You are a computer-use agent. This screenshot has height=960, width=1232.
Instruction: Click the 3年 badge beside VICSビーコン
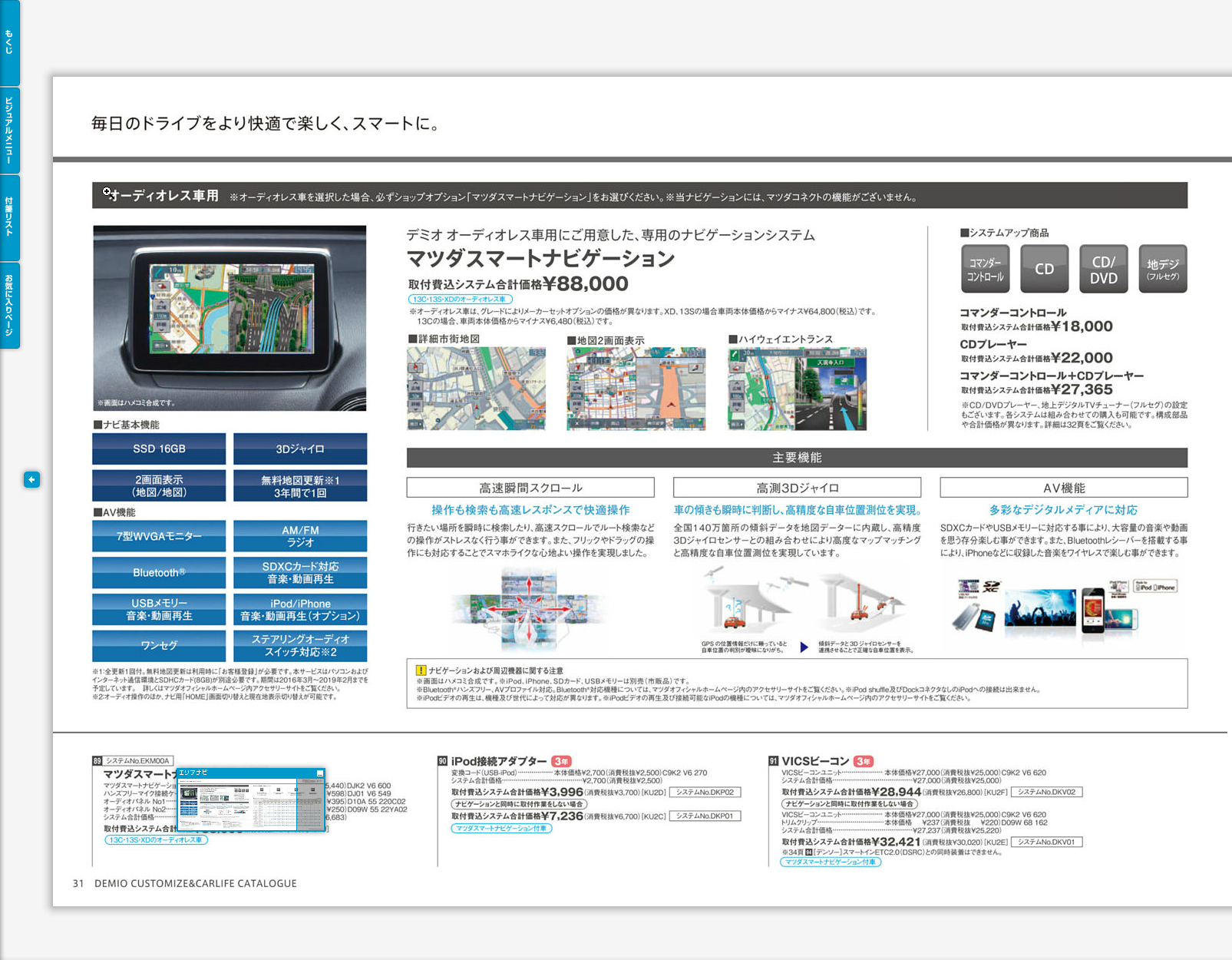pyautogui.click(x=863, y=761)
